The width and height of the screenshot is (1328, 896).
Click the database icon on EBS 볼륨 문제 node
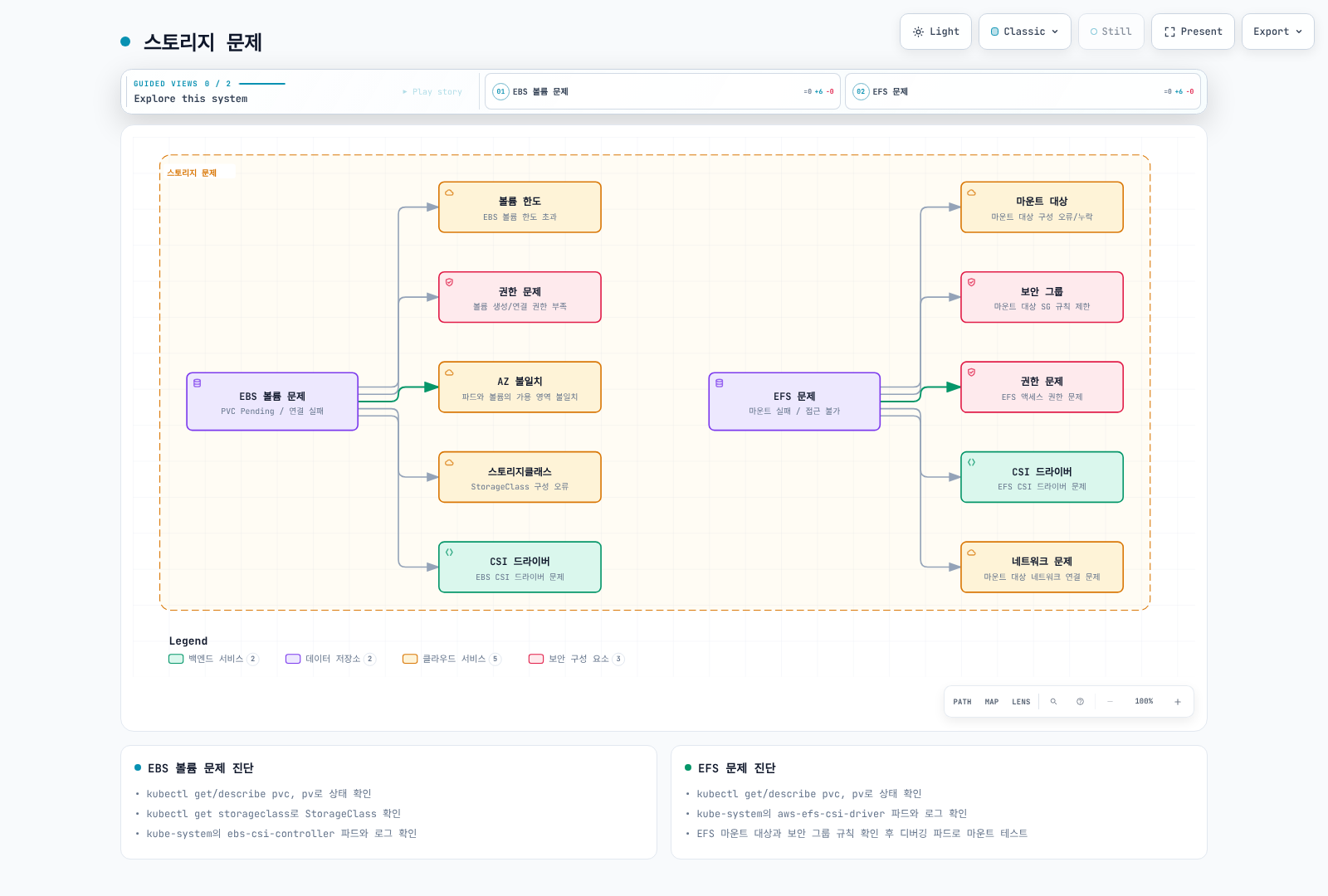[198, 383]
